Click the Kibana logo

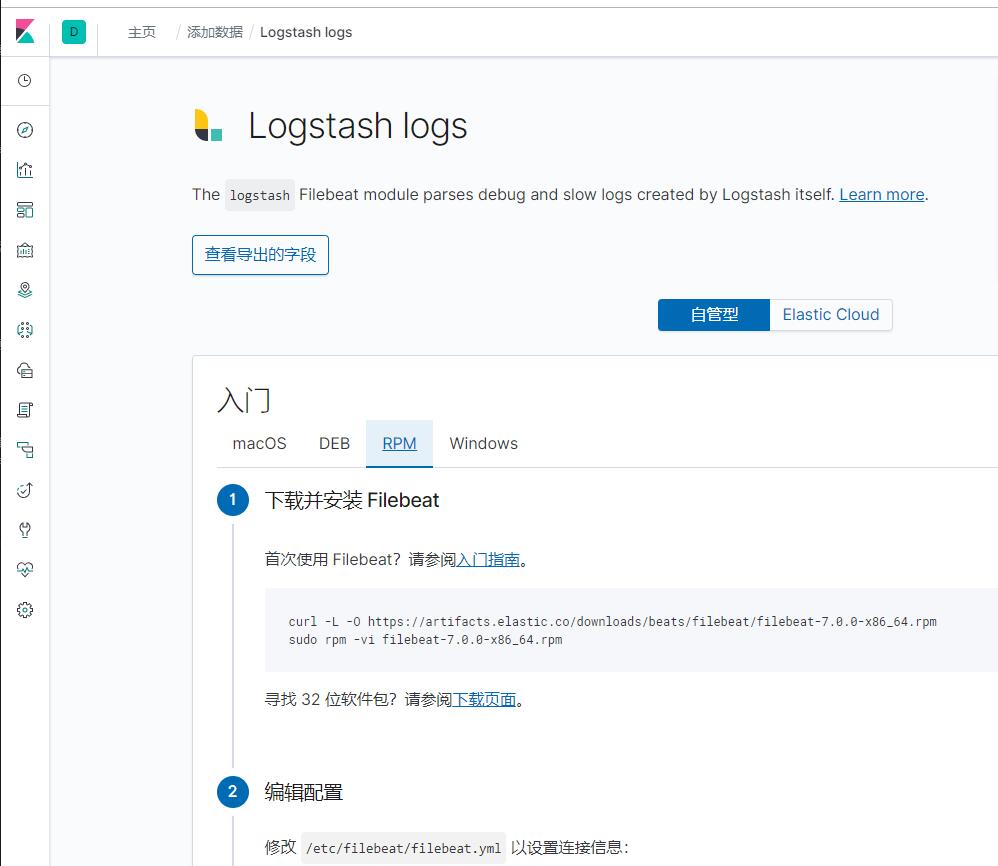point(25,31)
